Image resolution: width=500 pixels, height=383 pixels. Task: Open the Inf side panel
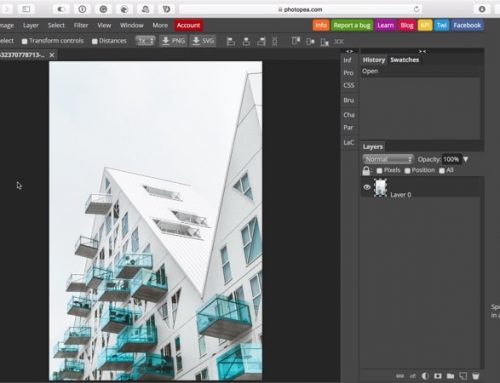tap(347, 60)
